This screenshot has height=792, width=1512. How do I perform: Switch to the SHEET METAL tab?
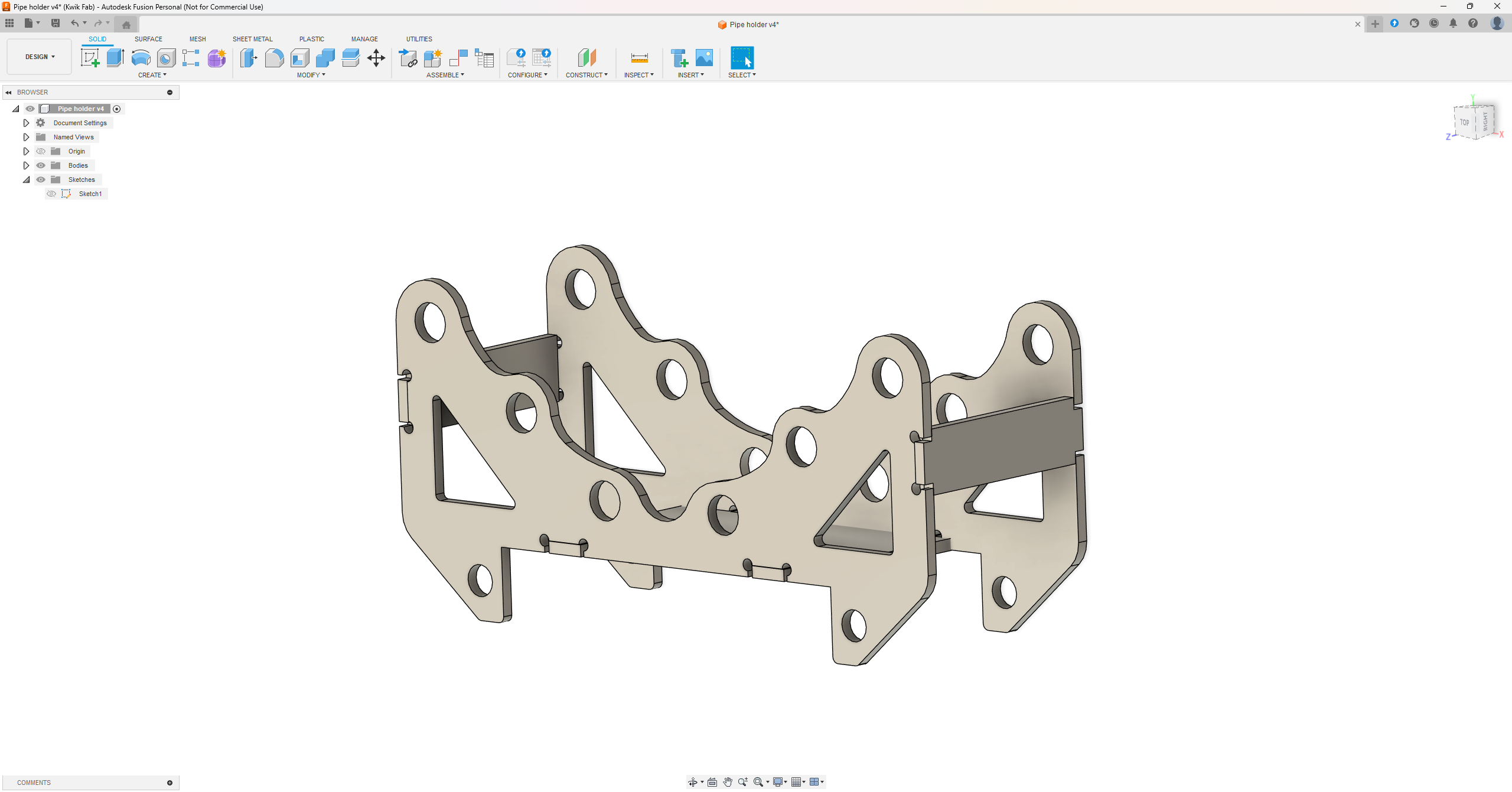(x=252, y=39)
